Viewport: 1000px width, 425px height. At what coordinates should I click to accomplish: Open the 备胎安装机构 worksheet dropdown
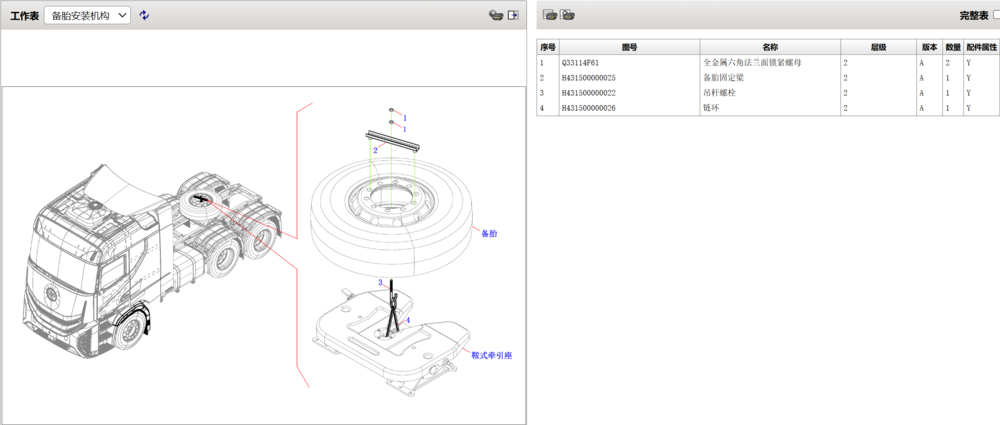pyautogui.click(x=87, y=15)
